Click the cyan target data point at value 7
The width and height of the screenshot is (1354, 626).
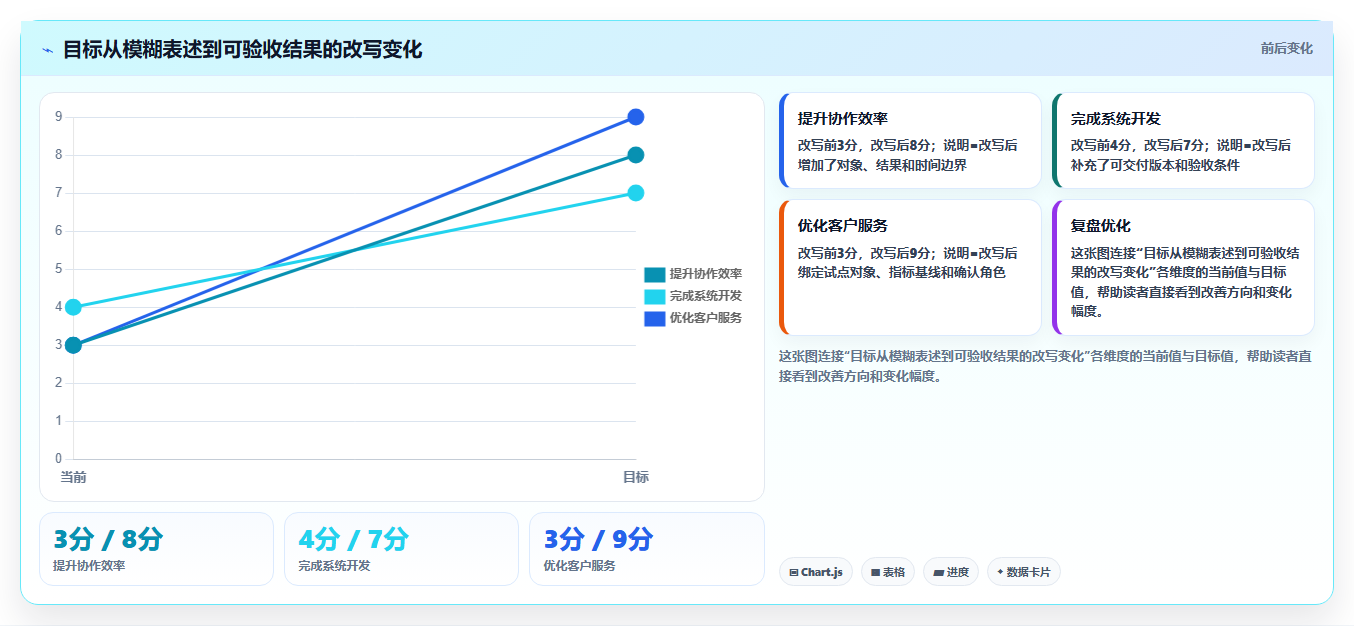click(635, 193)
